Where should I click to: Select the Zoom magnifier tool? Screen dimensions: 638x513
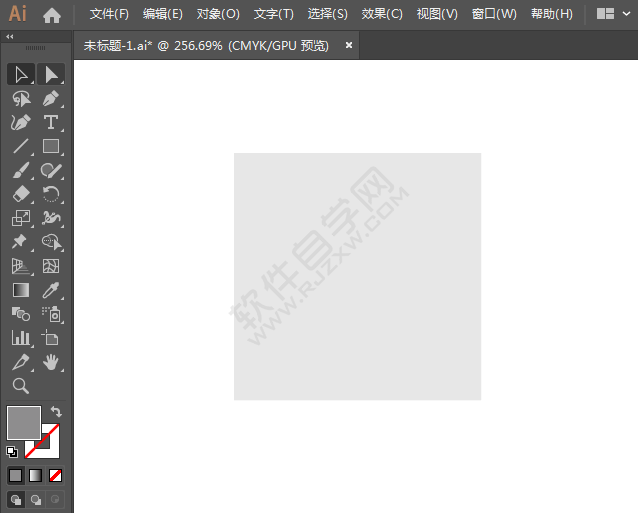[21, 386]
